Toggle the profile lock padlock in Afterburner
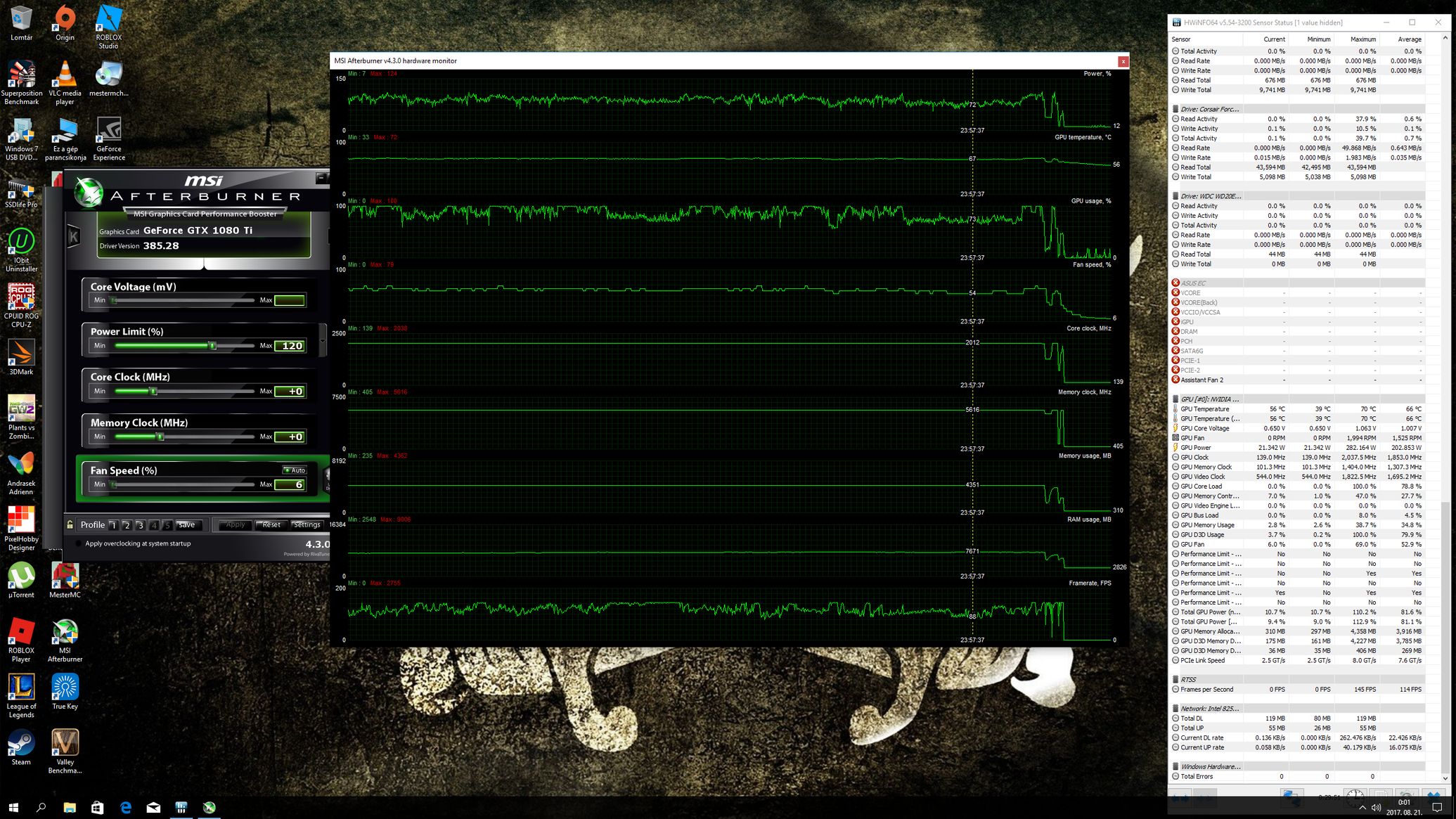The width and height of the screenshot is (1456, 819). [70, 524]
